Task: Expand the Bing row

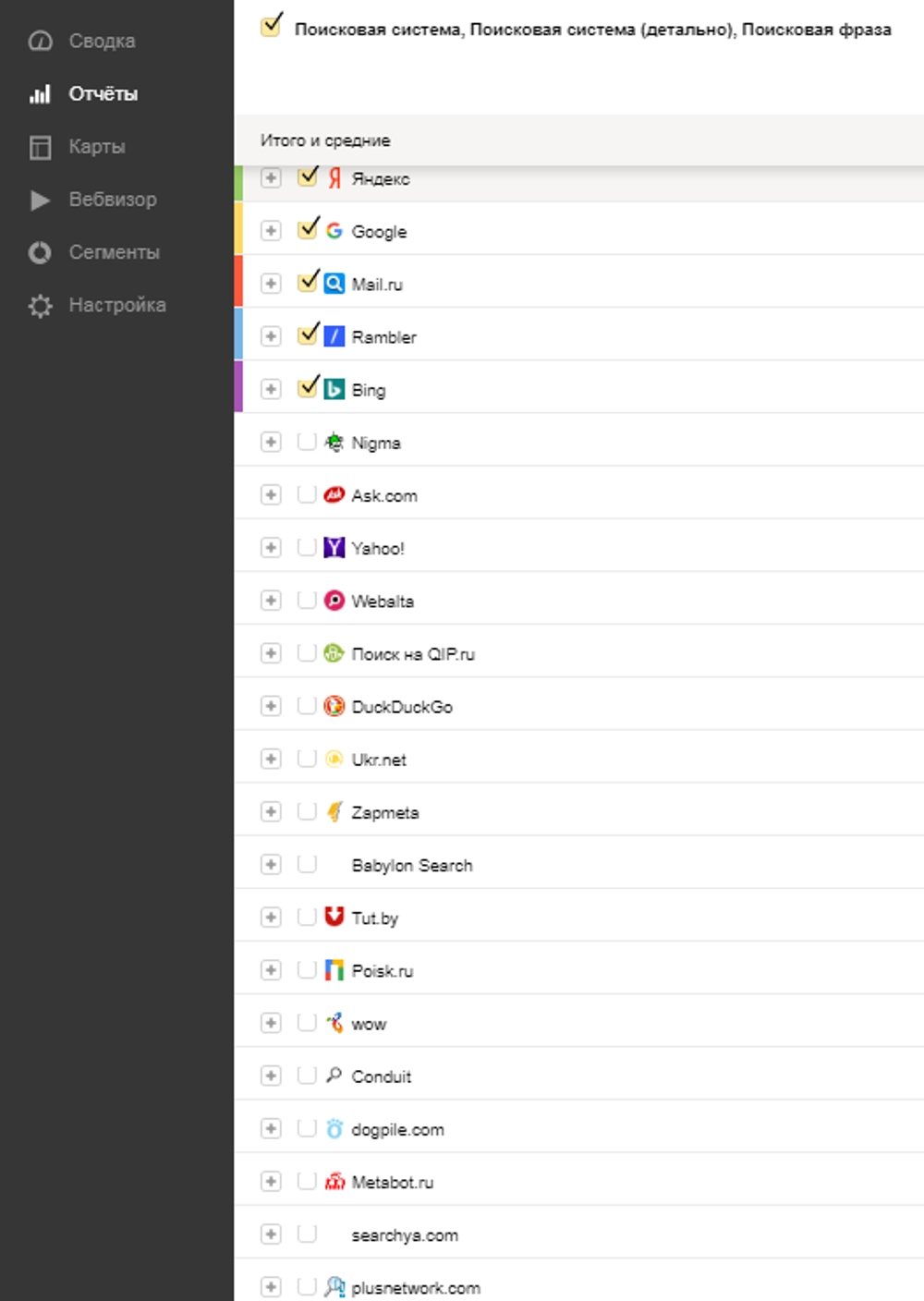Action: (x=270, y=388)
